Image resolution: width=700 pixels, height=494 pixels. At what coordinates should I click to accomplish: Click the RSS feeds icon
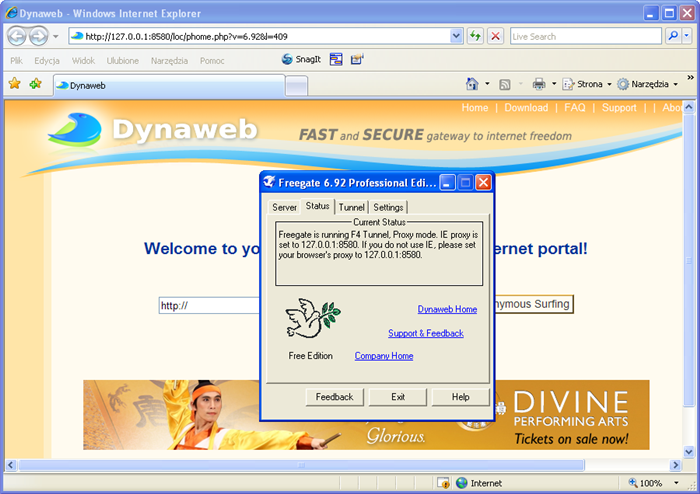tap(505, 84)
